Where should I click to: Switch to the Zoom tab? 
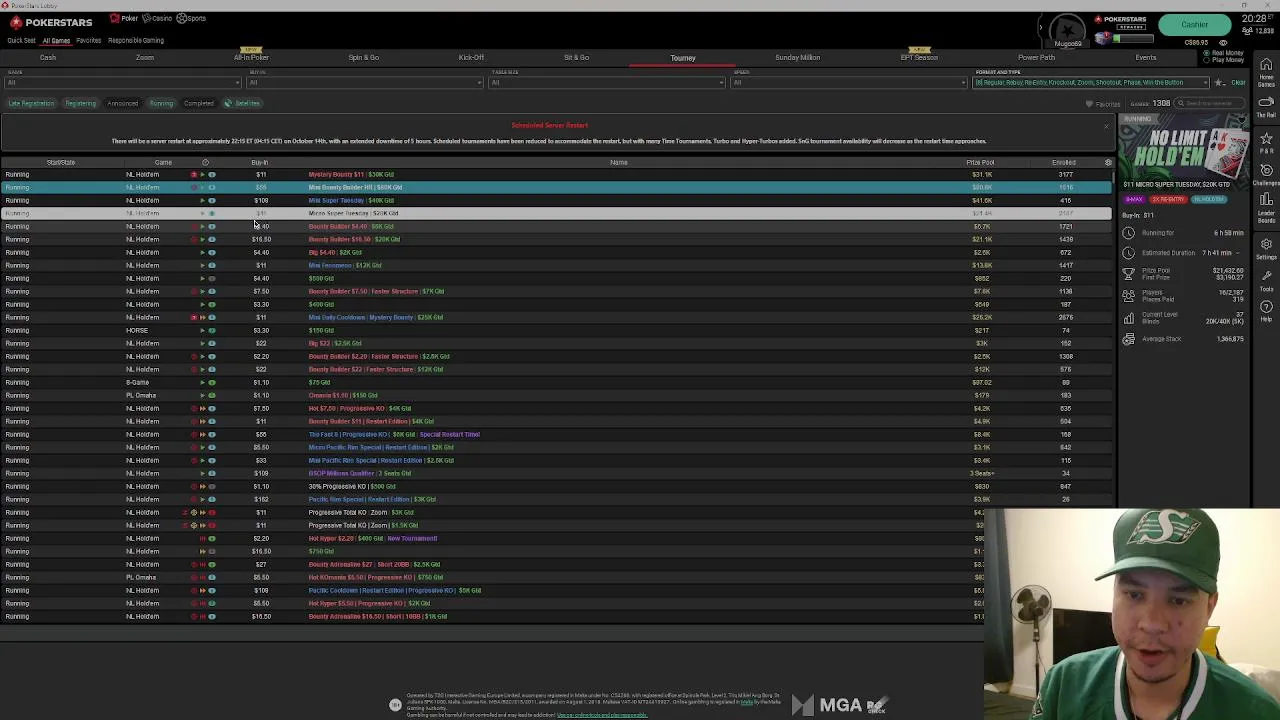(145, 58)
